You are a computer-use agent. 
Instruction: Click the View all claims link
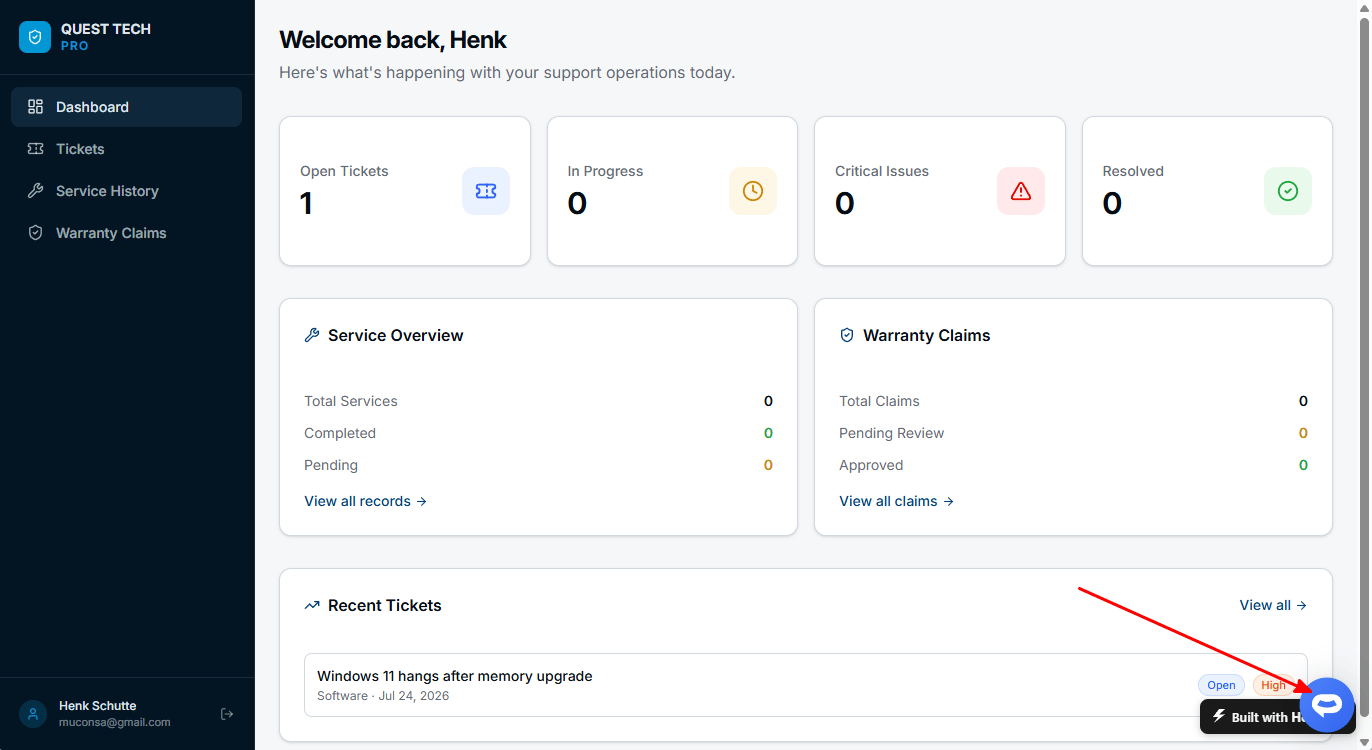point(897,501)
